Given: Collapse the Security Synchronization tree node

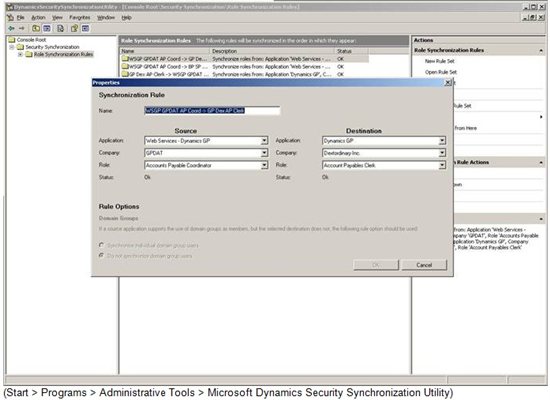Looking at the screenshot, I should click(x=12, y=47).
